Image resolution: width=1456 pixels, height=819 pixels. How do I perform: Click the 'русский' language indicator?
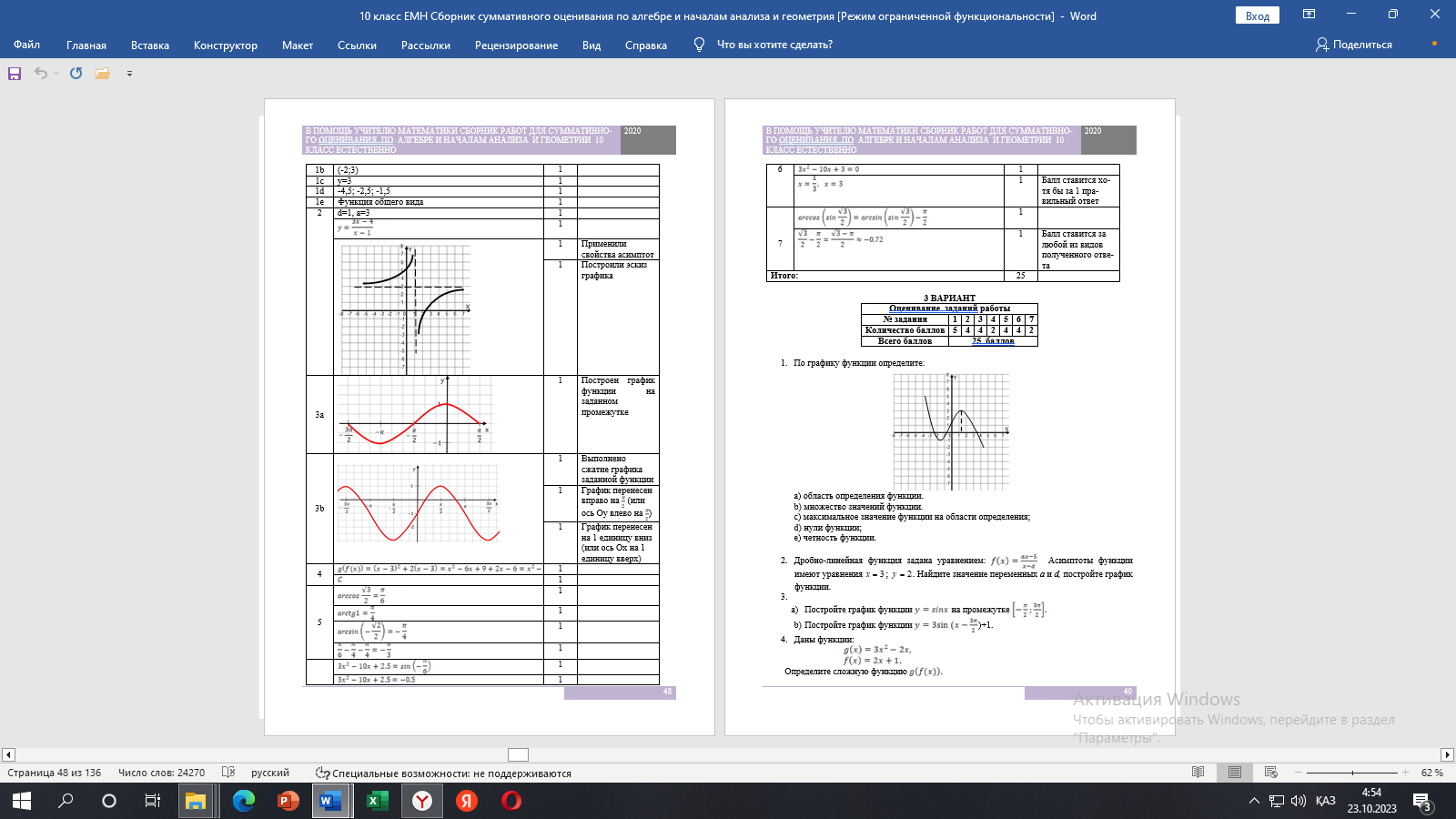tap(270, 773)
